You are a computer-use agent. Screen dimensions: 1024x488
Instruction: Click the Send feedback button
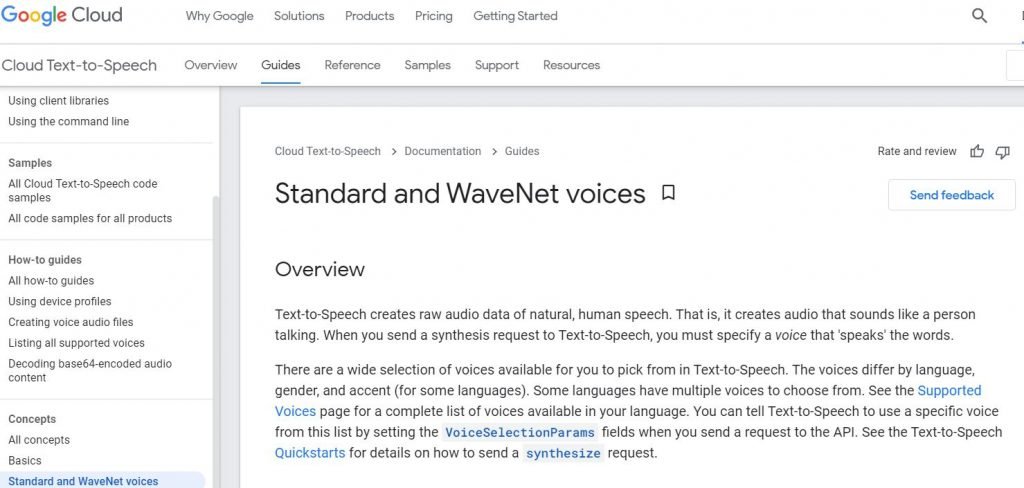952,195
